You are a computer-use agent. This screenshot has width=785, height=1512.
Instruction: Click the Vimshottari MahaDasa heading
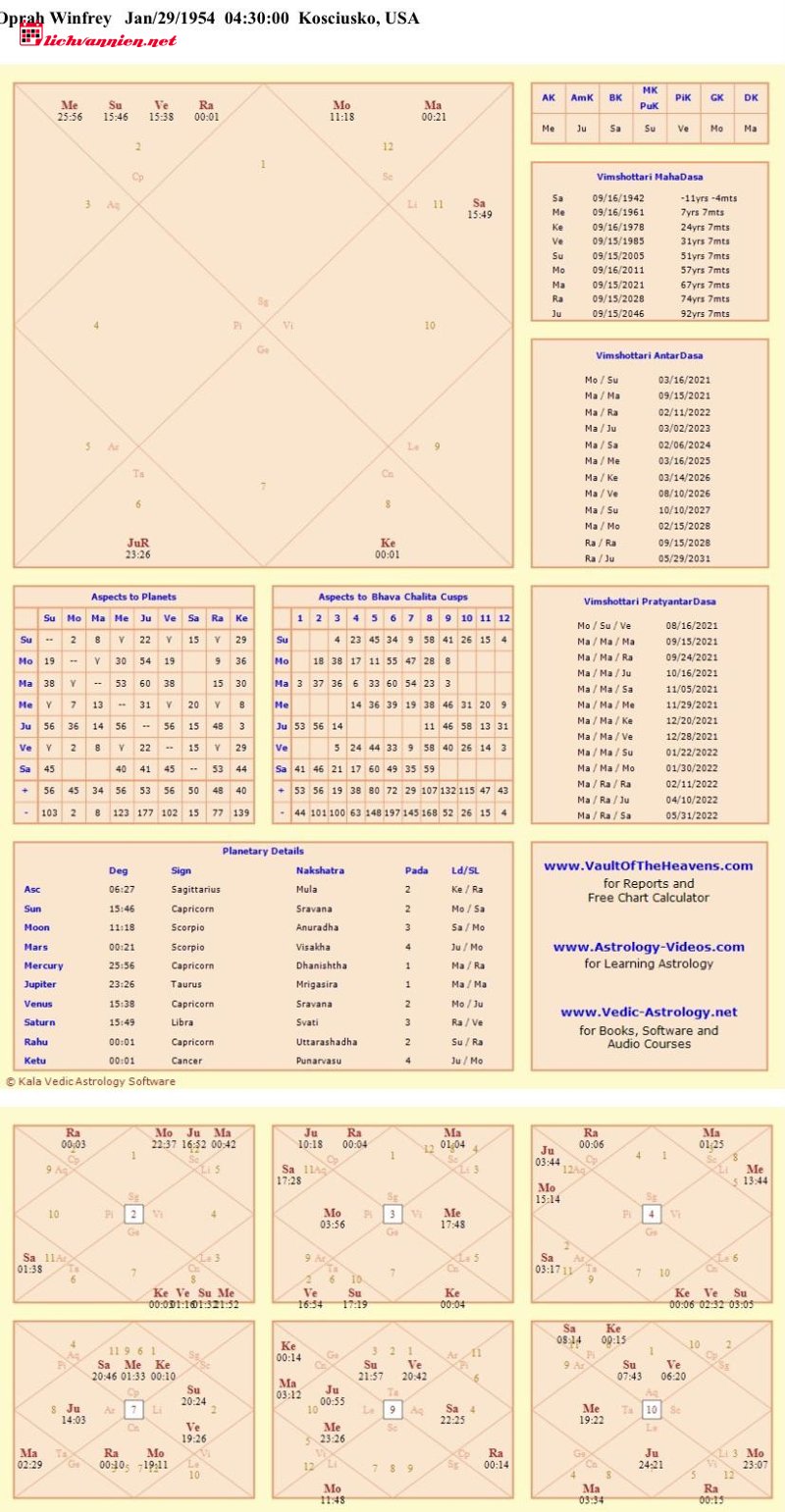pos(649,177)
